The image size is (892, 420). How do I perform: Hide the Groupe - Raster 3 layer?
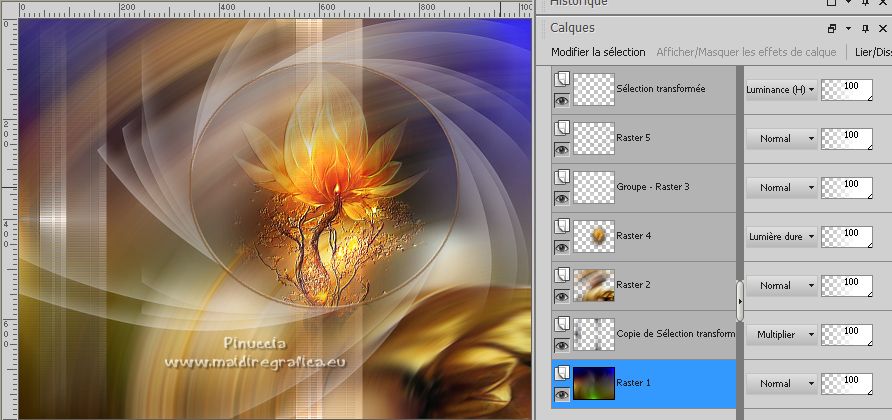click(x=562, y=199)
